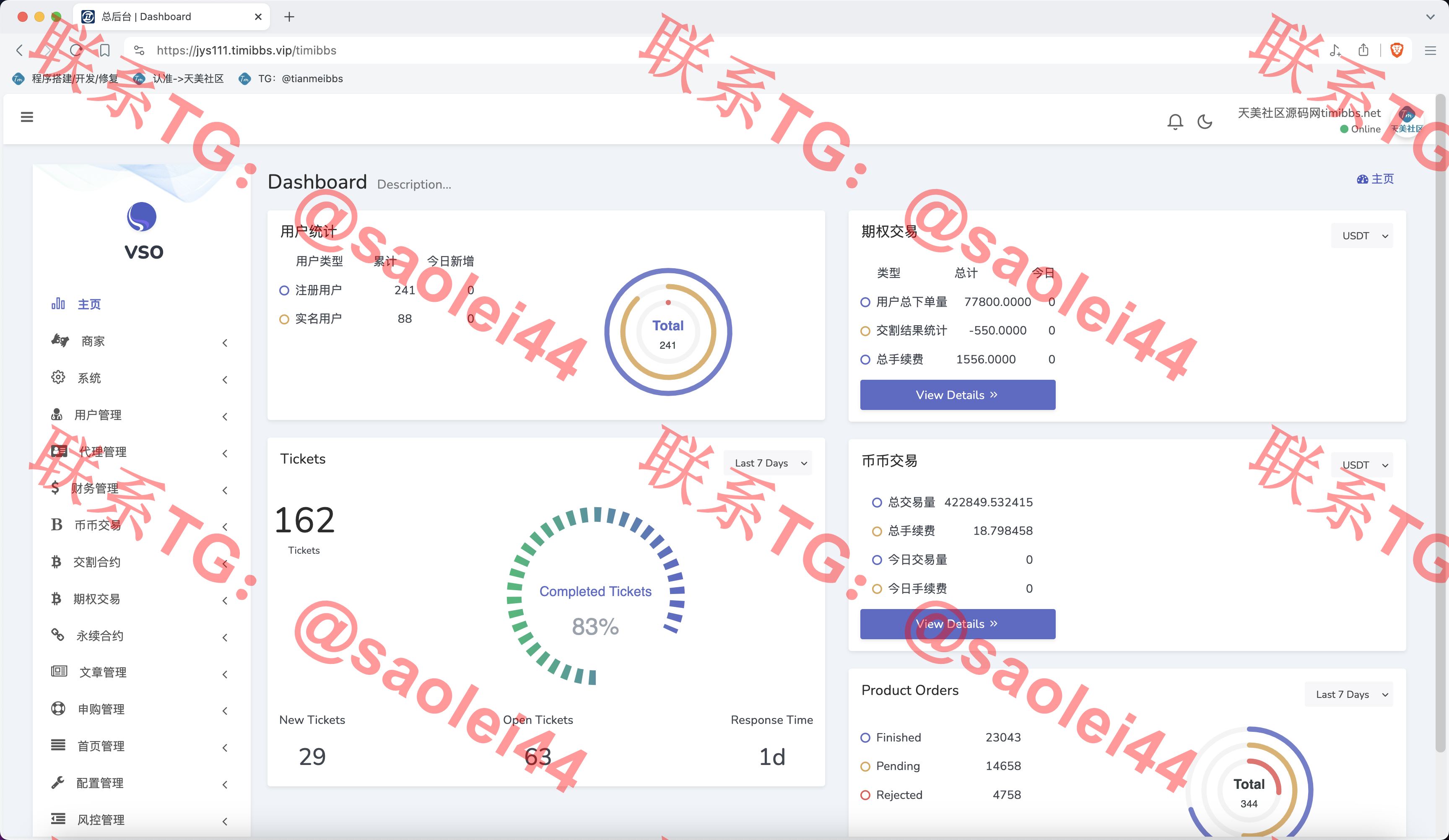Toggle the hamburger sidebar menu
The image size is (1449, 840).
[26, 117]
